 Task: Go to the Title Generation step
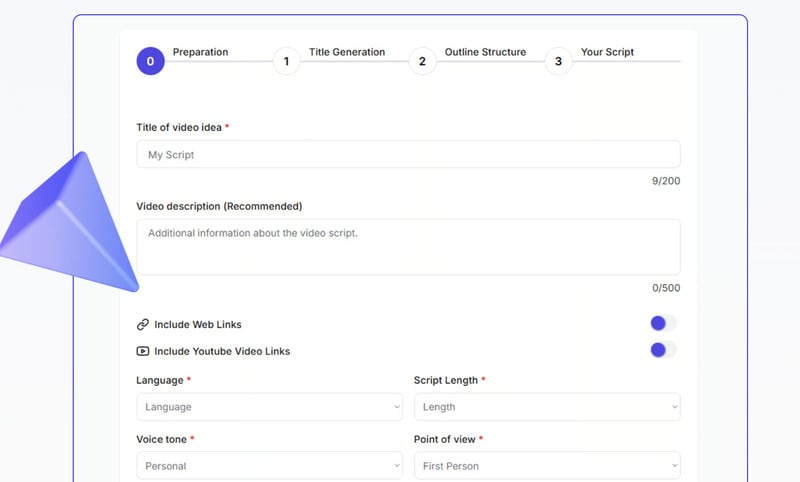(x=346, y=52)
